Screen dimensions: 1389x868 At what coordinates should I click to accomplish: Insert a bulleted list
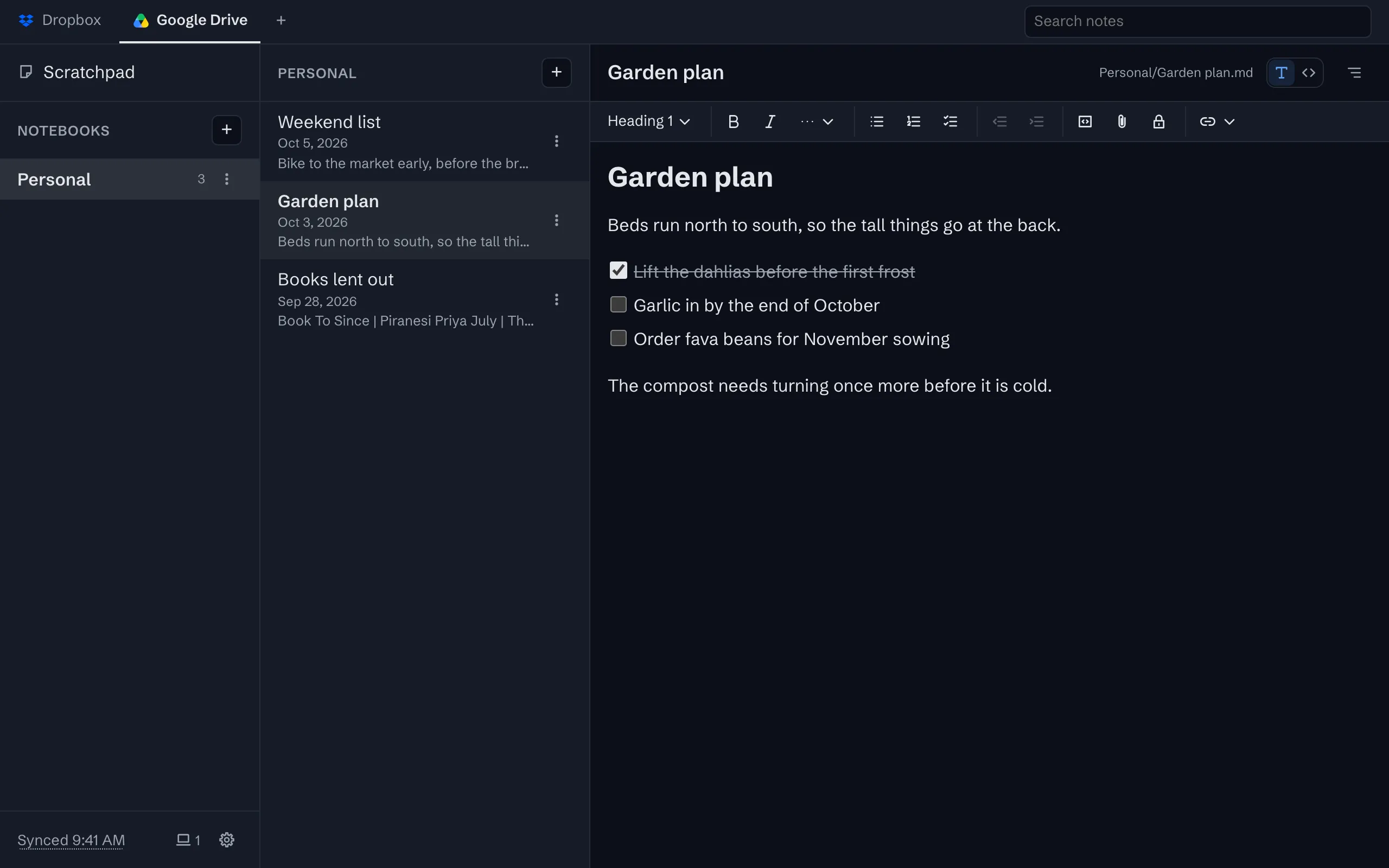click(x=876, y=122)
